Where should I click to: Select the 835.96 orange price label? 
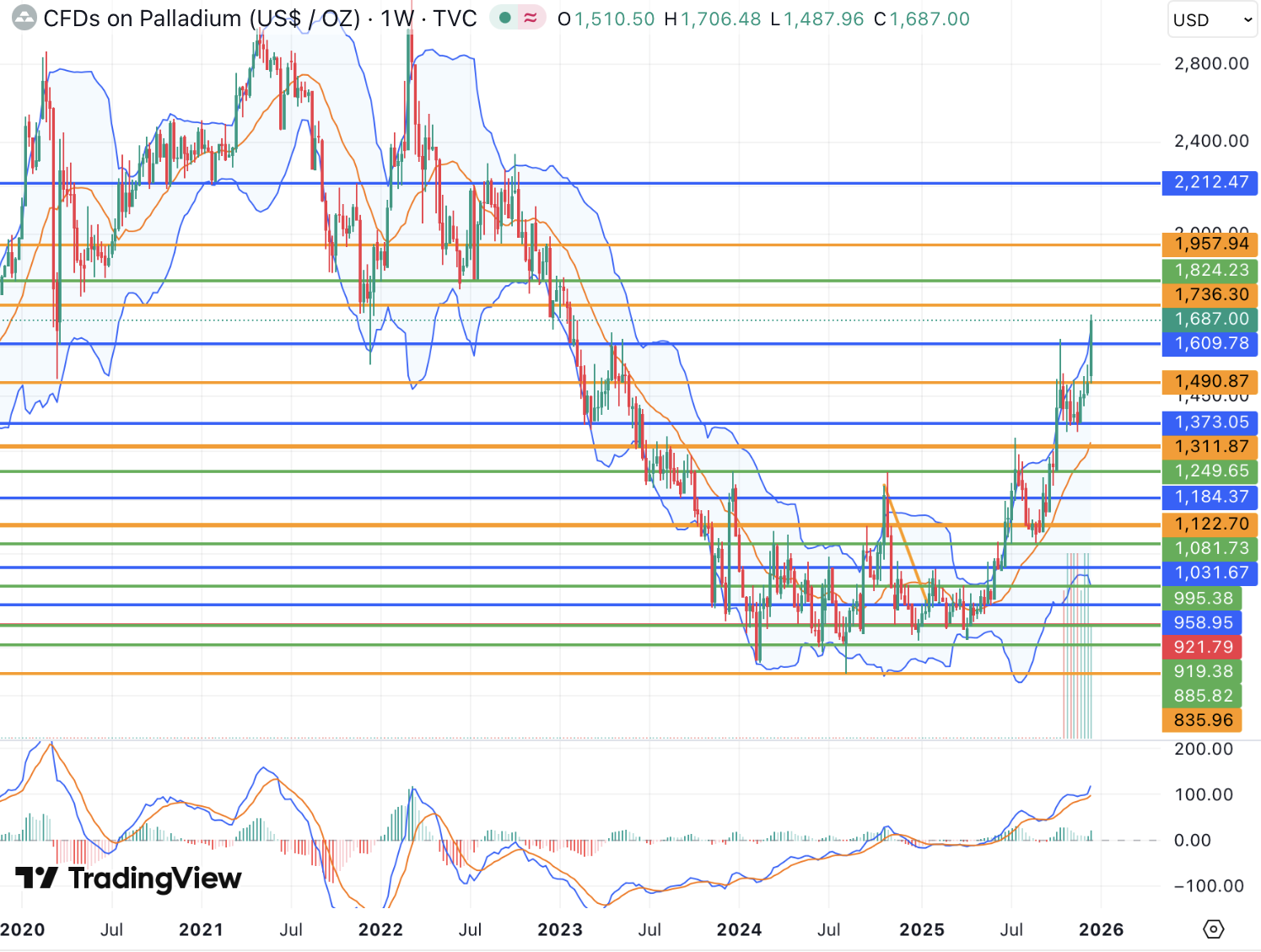[1203, 721]
